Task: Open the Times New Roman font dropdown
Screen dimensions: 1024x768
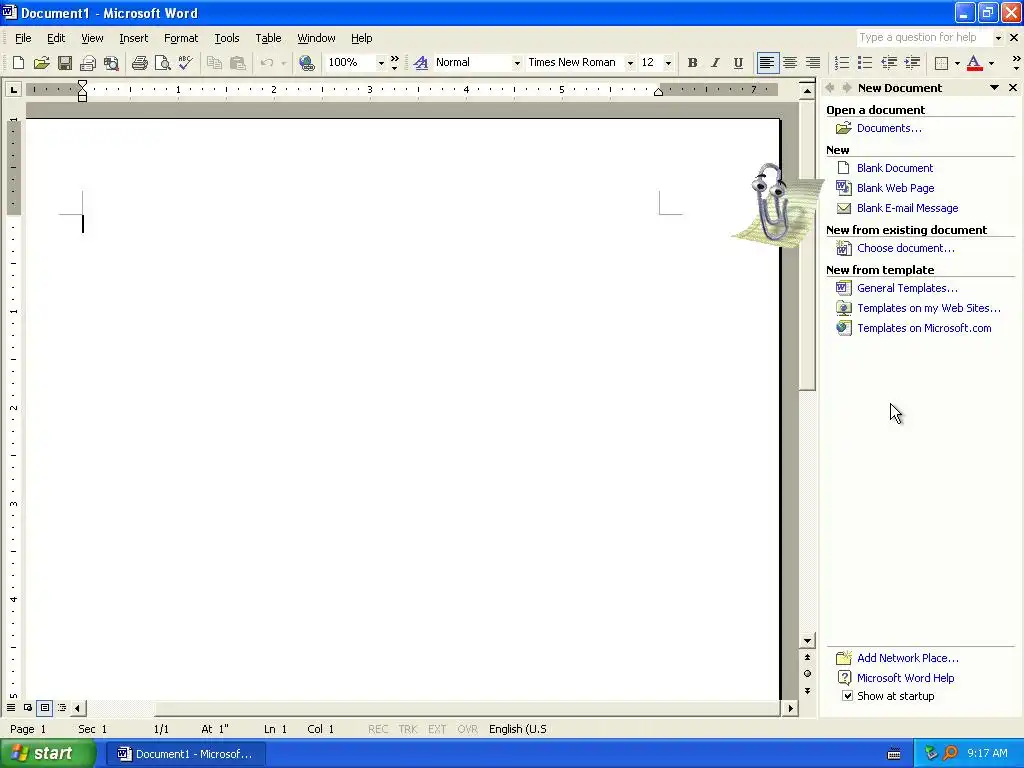Action: (630, 63)
